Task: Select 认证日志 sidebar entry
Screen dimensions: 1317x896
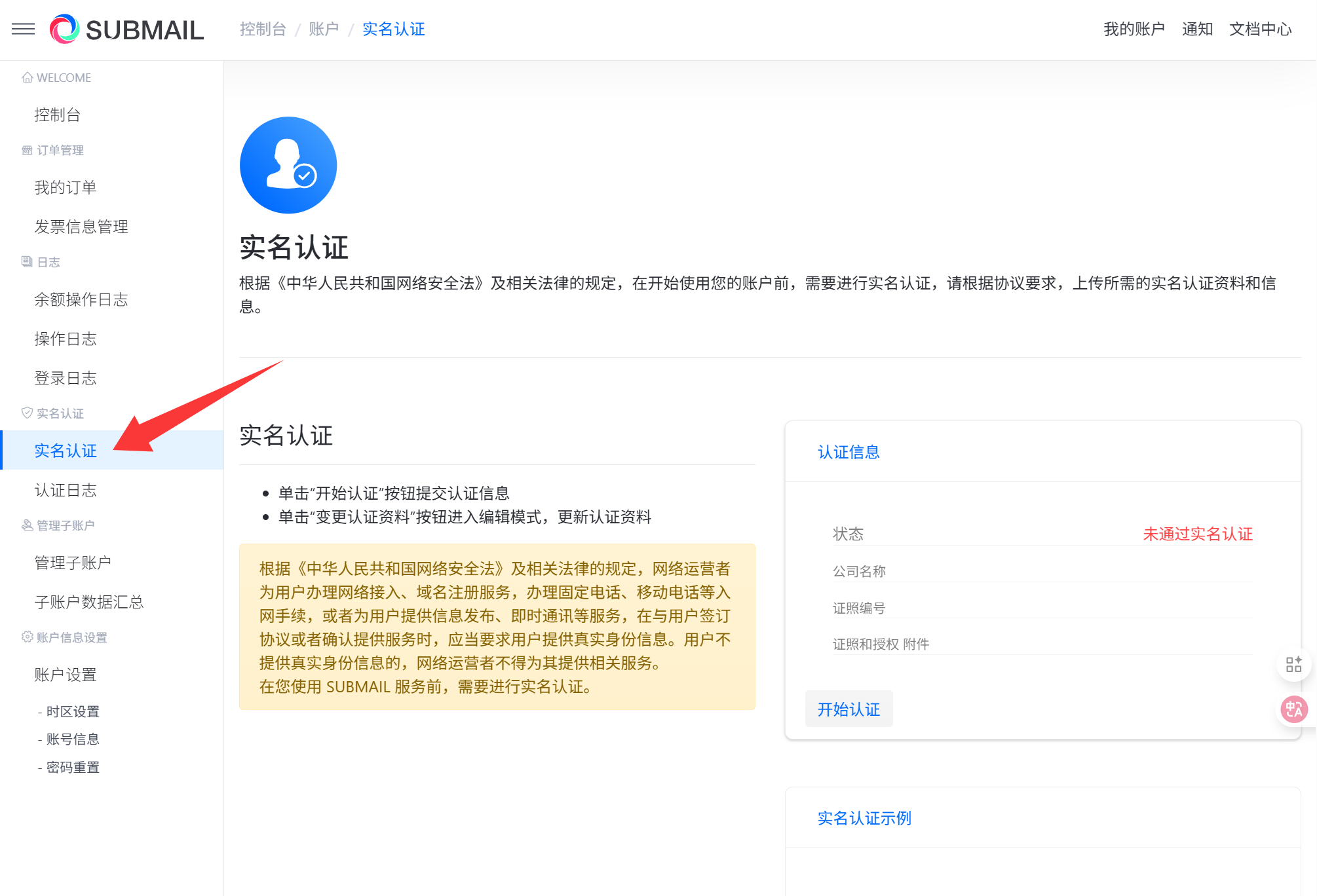Action: [66, 490]
